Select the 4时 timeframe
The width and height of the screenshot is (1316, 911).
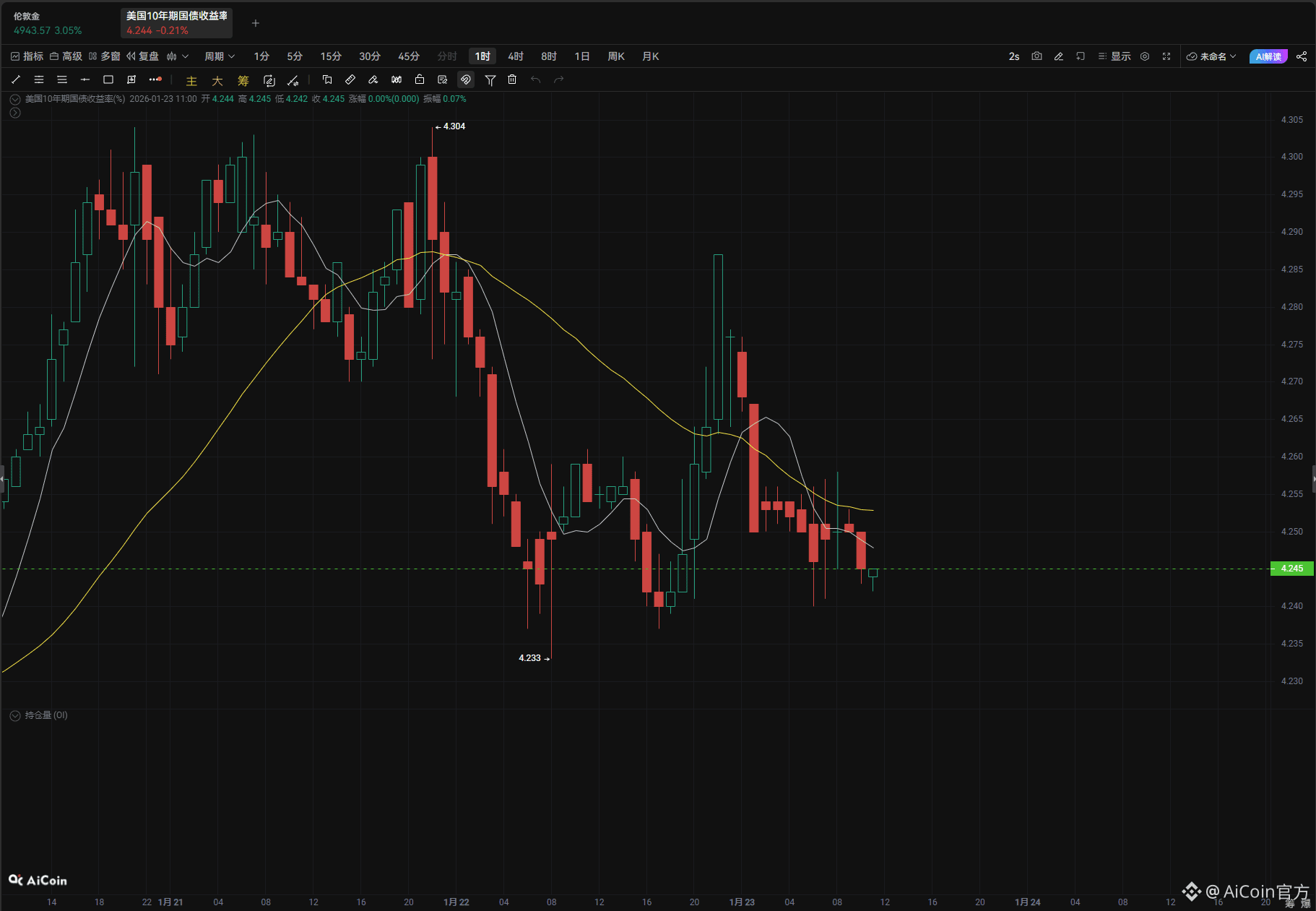(516, 56)
